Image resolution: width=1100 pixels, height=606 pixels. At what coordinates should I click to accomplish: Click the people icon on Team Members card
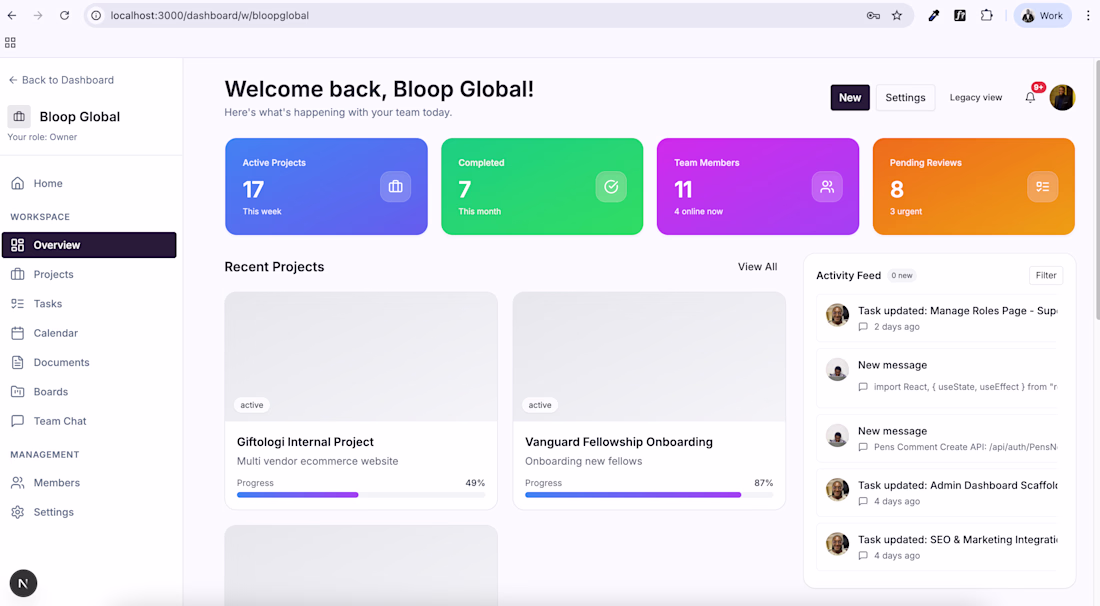click(x=827, y=187)
